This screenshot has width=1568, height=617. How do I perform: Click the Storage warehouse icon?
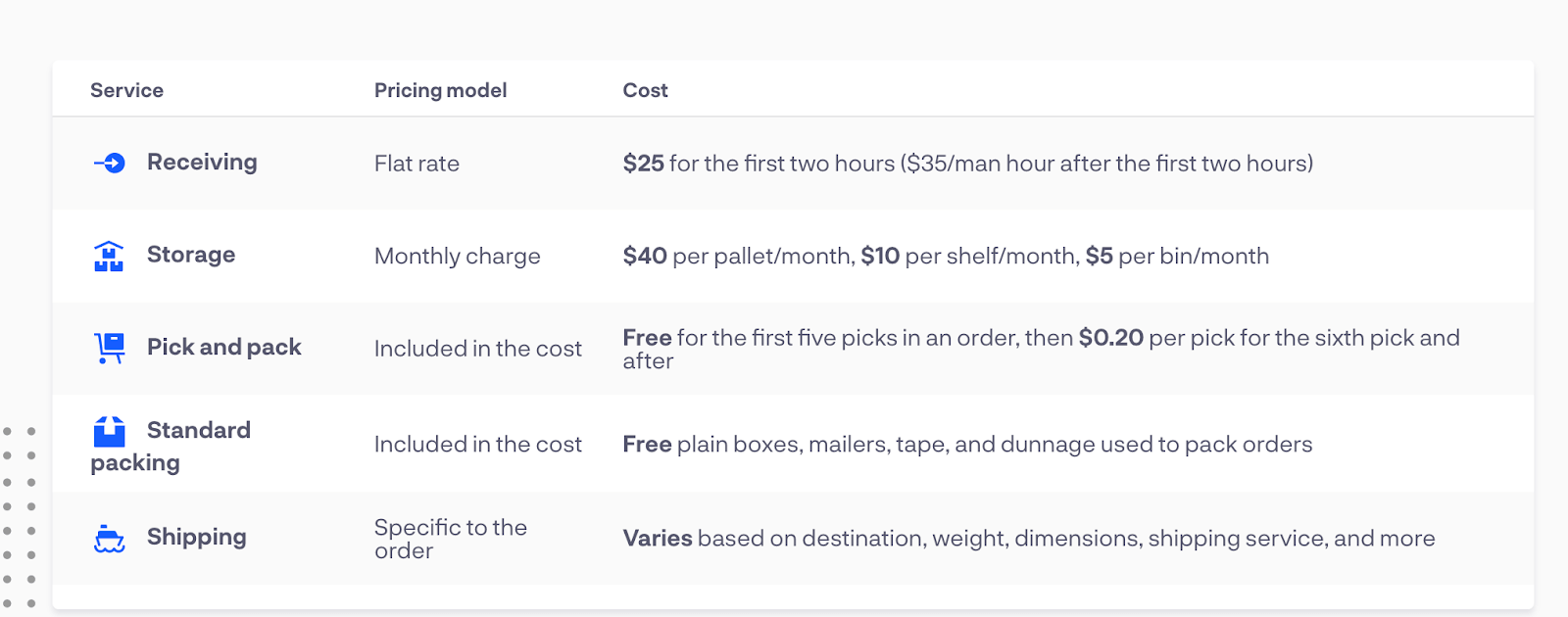(x=109, y=256)
